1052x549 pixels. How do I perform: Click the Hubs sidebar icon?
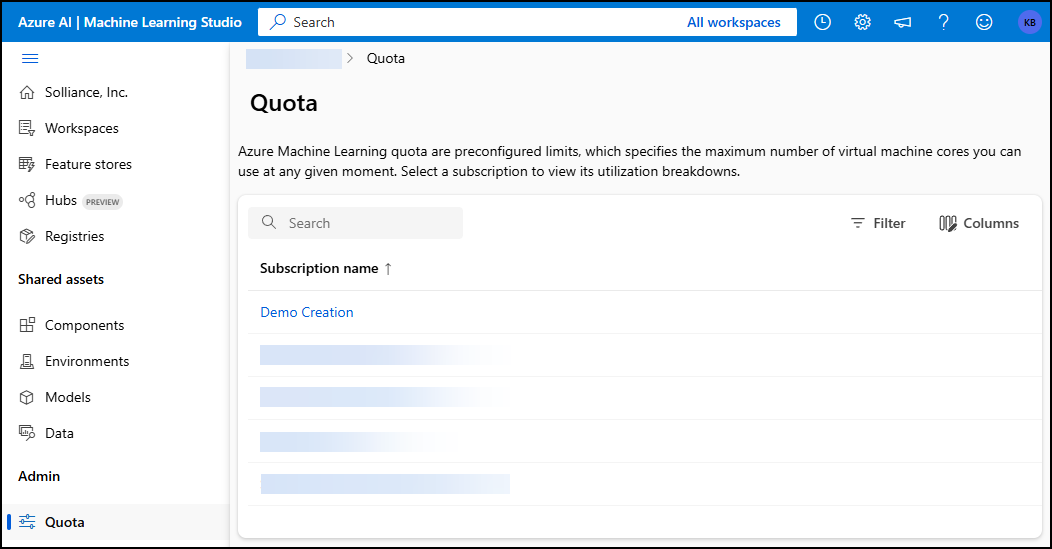pyautogui.click(x=27, y=200)
